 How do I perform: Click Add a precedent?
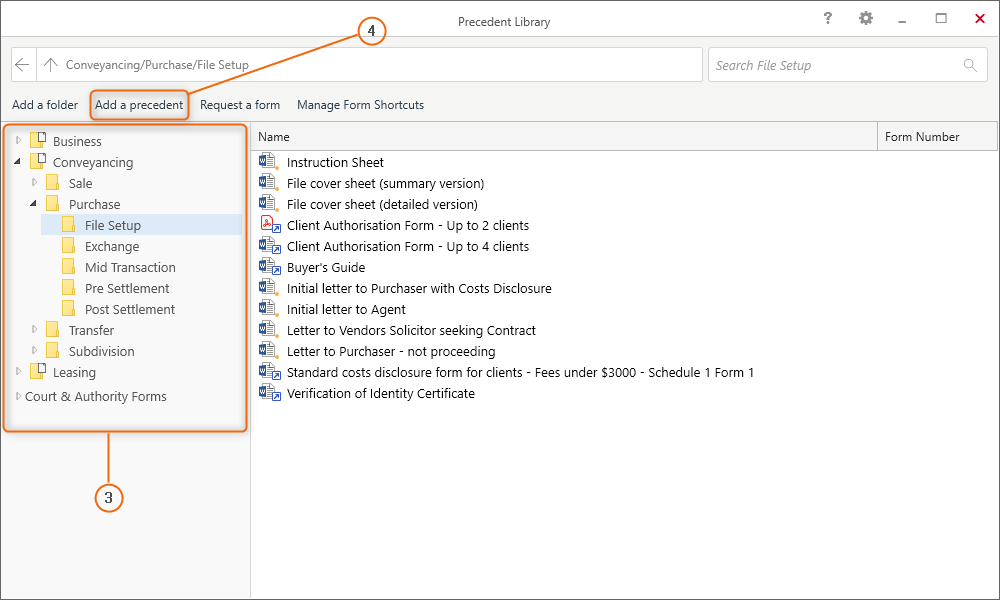139,105
